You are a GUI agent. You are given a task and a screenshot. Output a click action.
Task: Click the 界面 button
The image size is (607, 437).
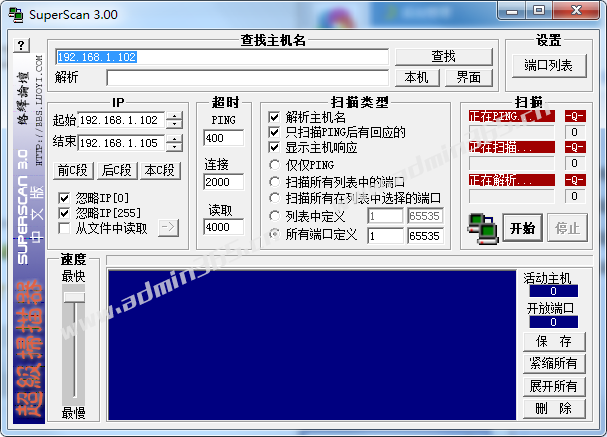(469, 78)
